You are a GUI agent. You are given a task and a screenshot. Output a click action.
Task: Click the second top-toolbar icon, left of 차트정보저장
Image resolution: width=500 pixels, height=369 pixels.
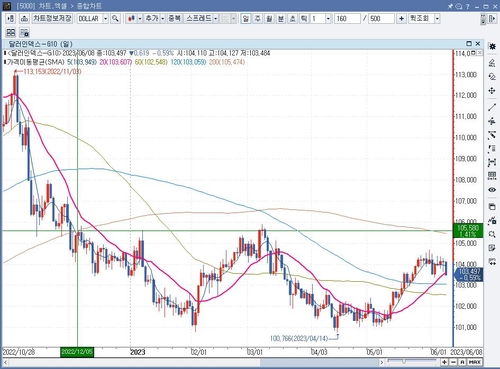(24, 19)
